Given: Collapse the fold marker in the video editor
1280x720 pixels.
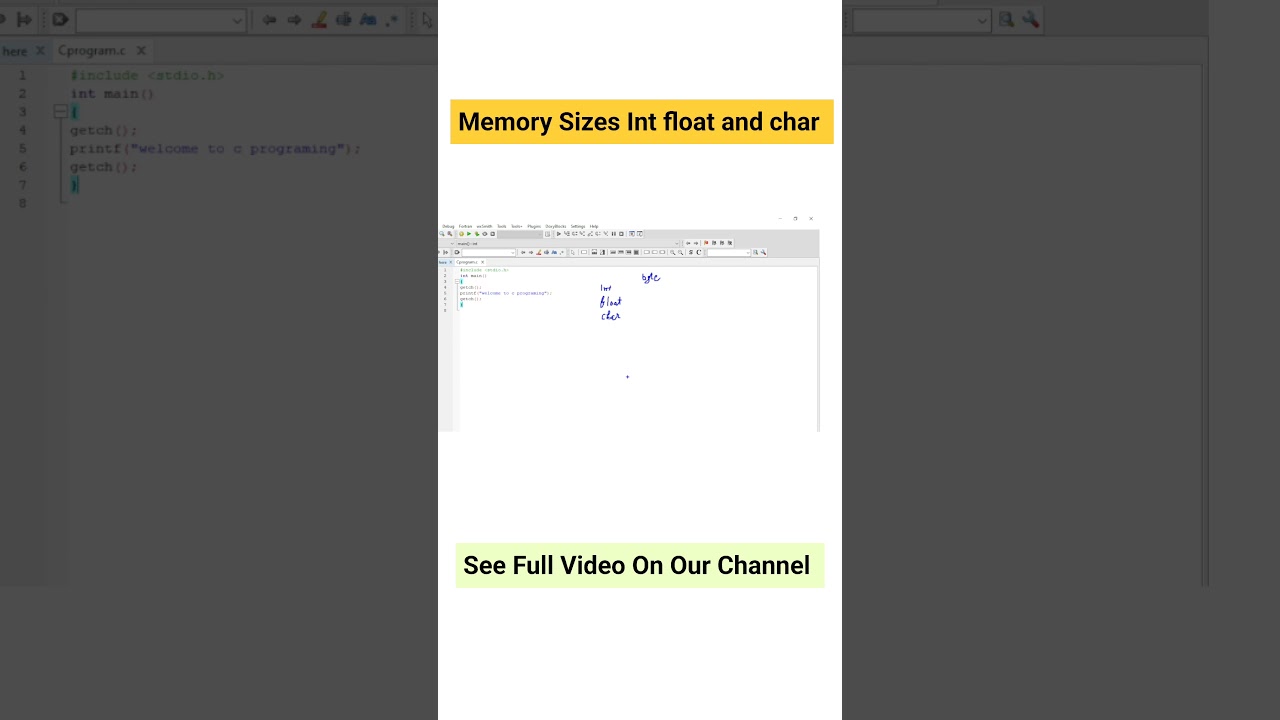Looking at the screenshot, I should tap(457, 281).
